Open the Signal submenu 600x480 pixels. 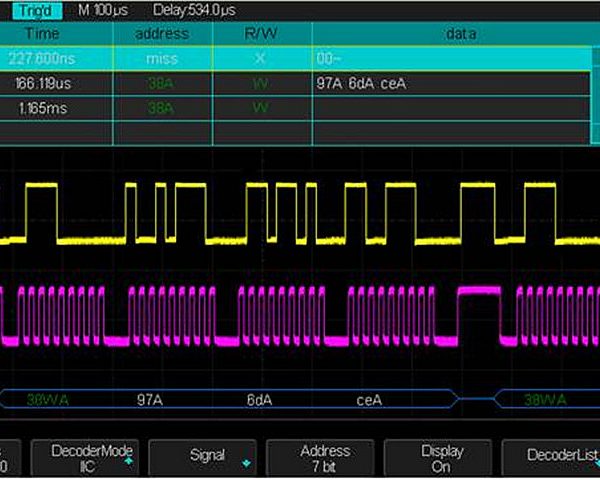point(207,458)
